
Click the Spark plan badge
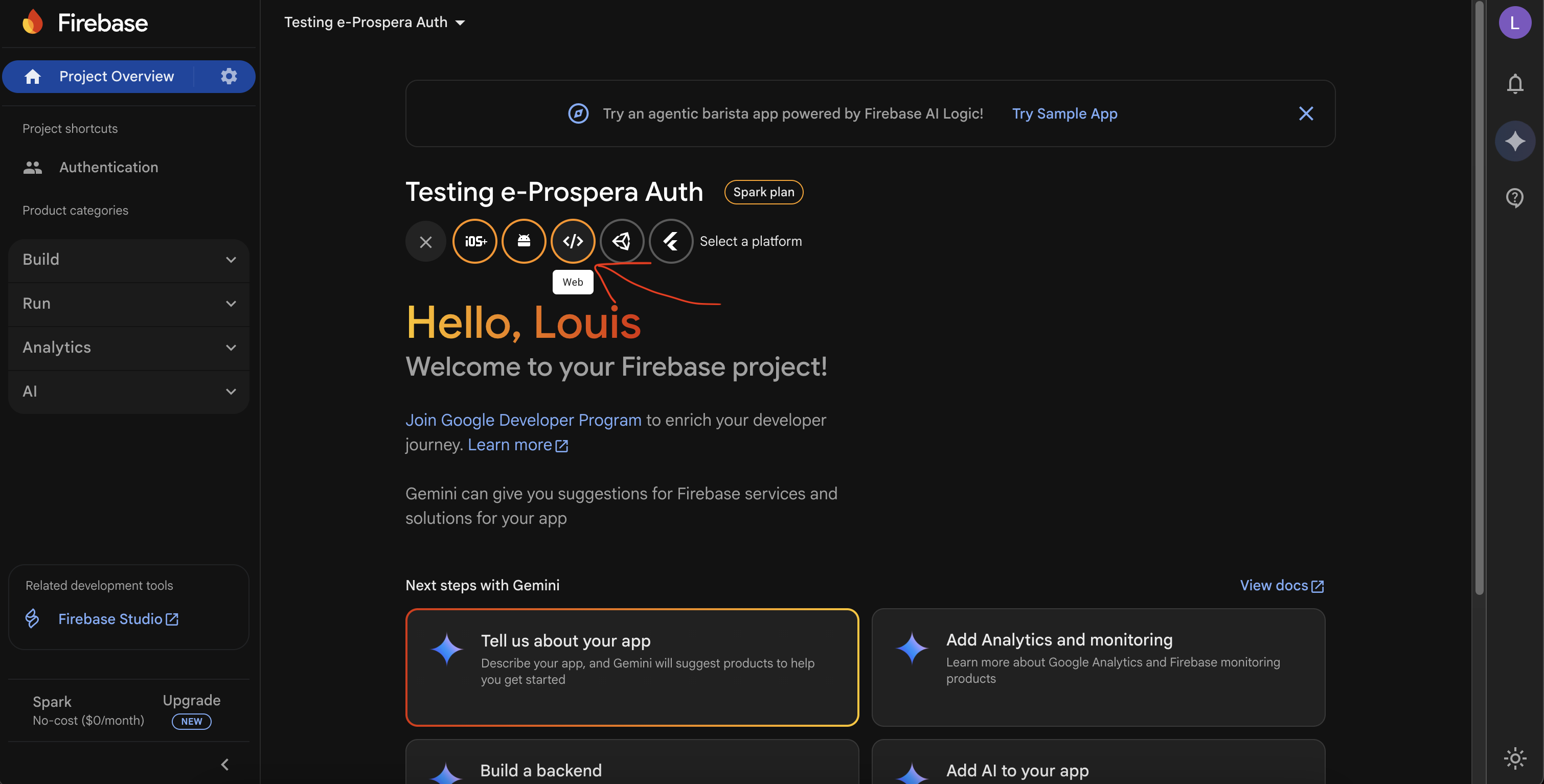763,192
